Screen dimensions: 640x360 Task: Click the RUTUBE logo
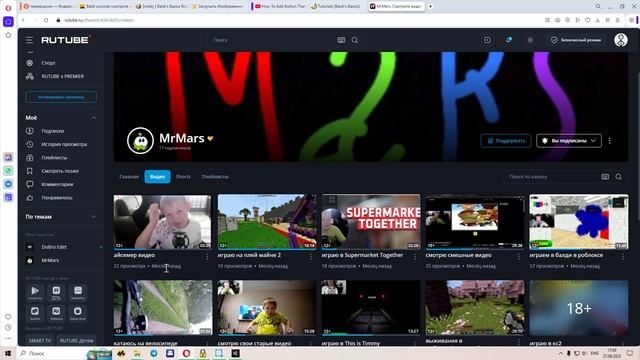click(65, 40)
